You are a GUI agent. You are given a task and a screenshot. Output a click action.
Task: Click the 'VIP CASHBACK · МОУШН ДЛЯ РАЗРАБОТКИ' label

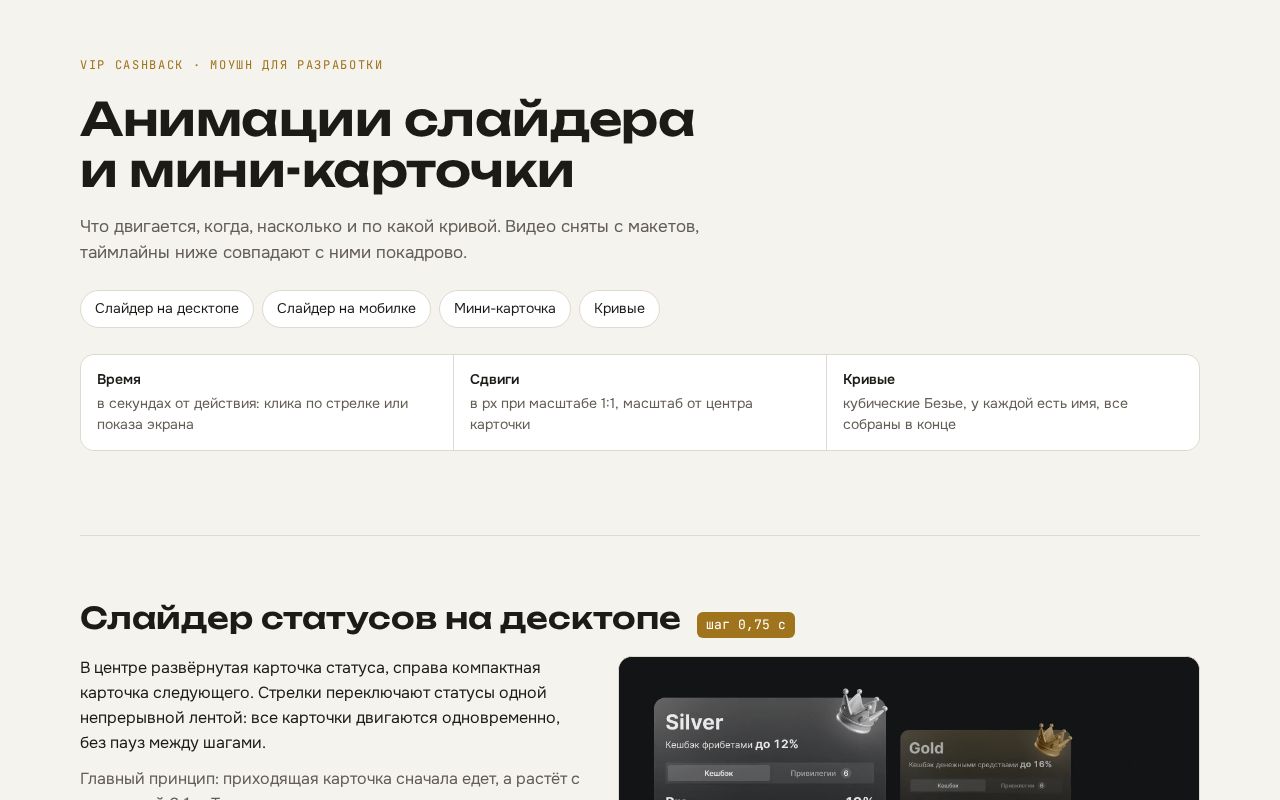pyautogui.click(x=232, y=65)
